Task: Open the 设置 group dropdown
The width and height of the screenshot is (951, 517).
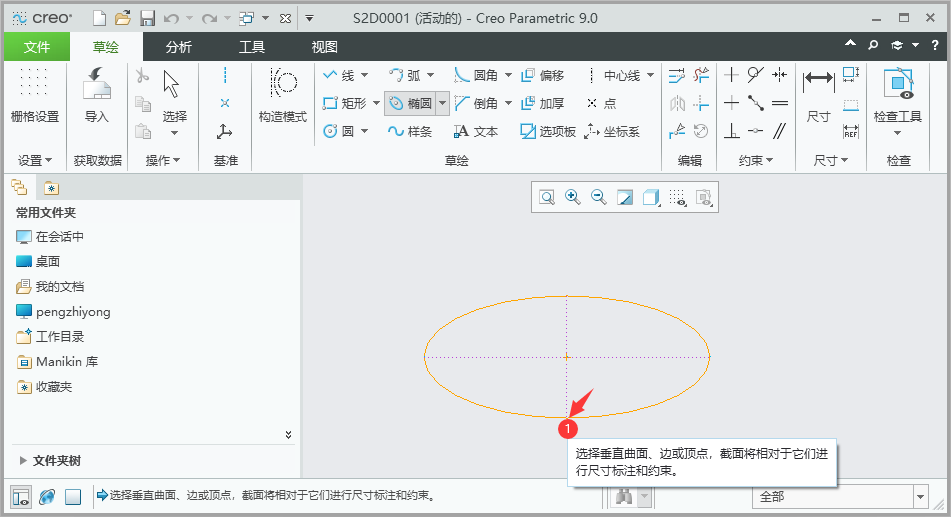Action: 35,160
